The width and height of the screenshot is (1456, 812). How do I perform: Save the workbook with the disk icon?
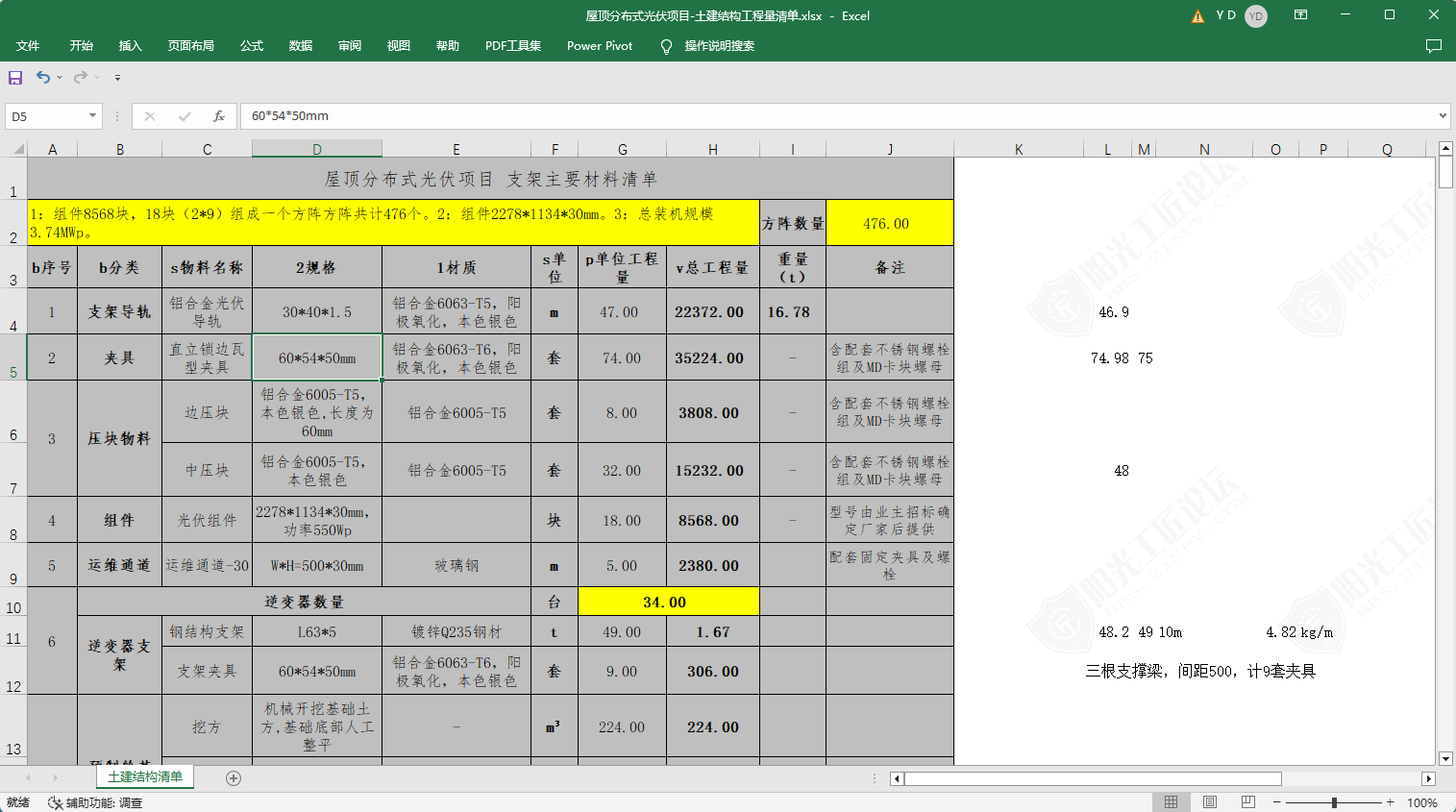point(15,77)
